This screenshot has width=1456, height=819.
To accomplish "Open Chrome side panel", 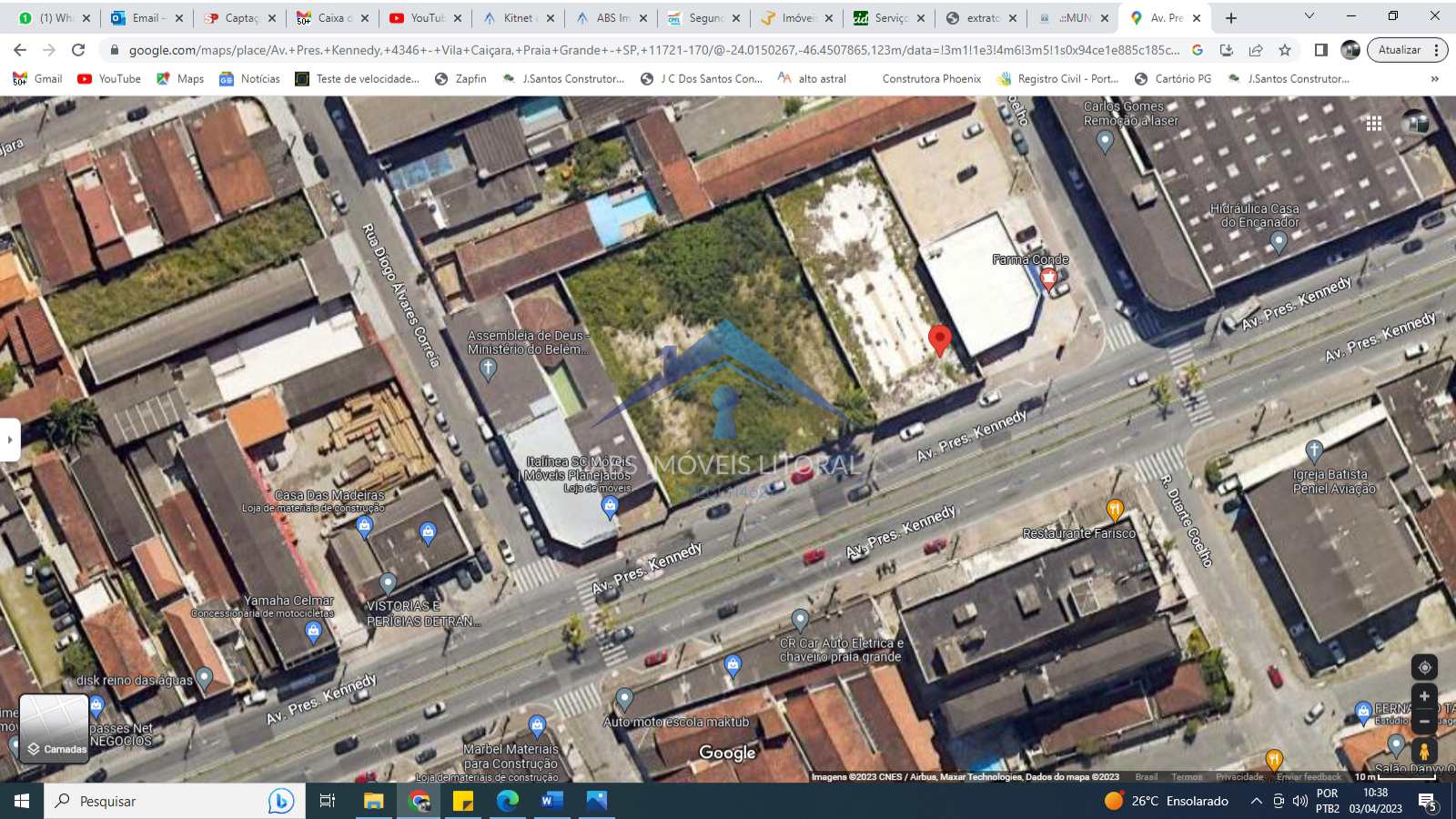I will [x=1321, y=50].
